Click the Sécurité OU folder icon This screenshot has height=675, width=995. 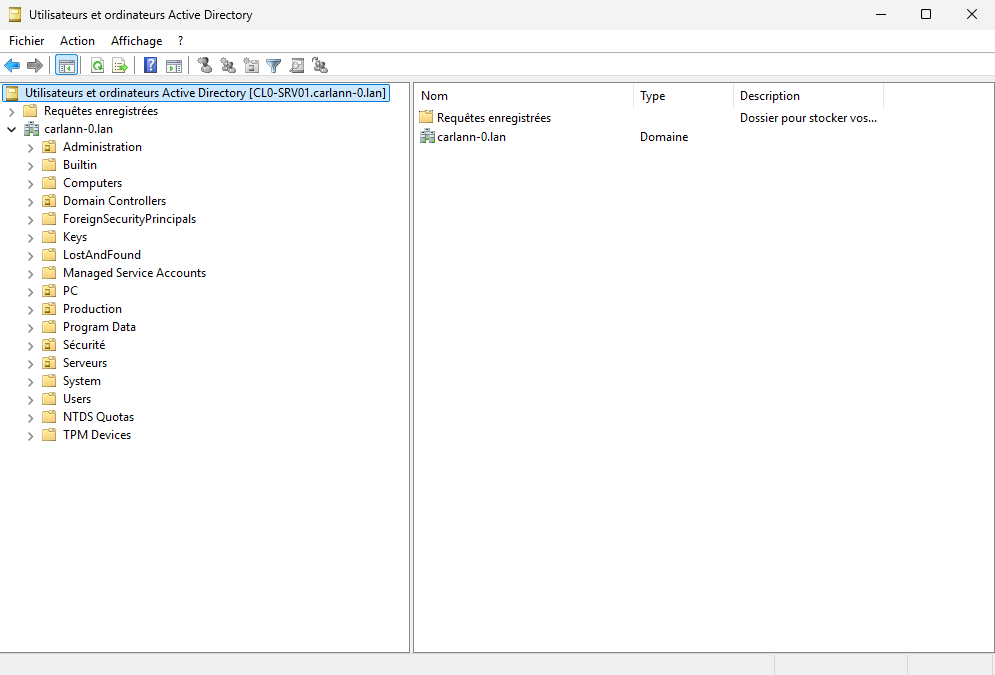pos(49,344)
